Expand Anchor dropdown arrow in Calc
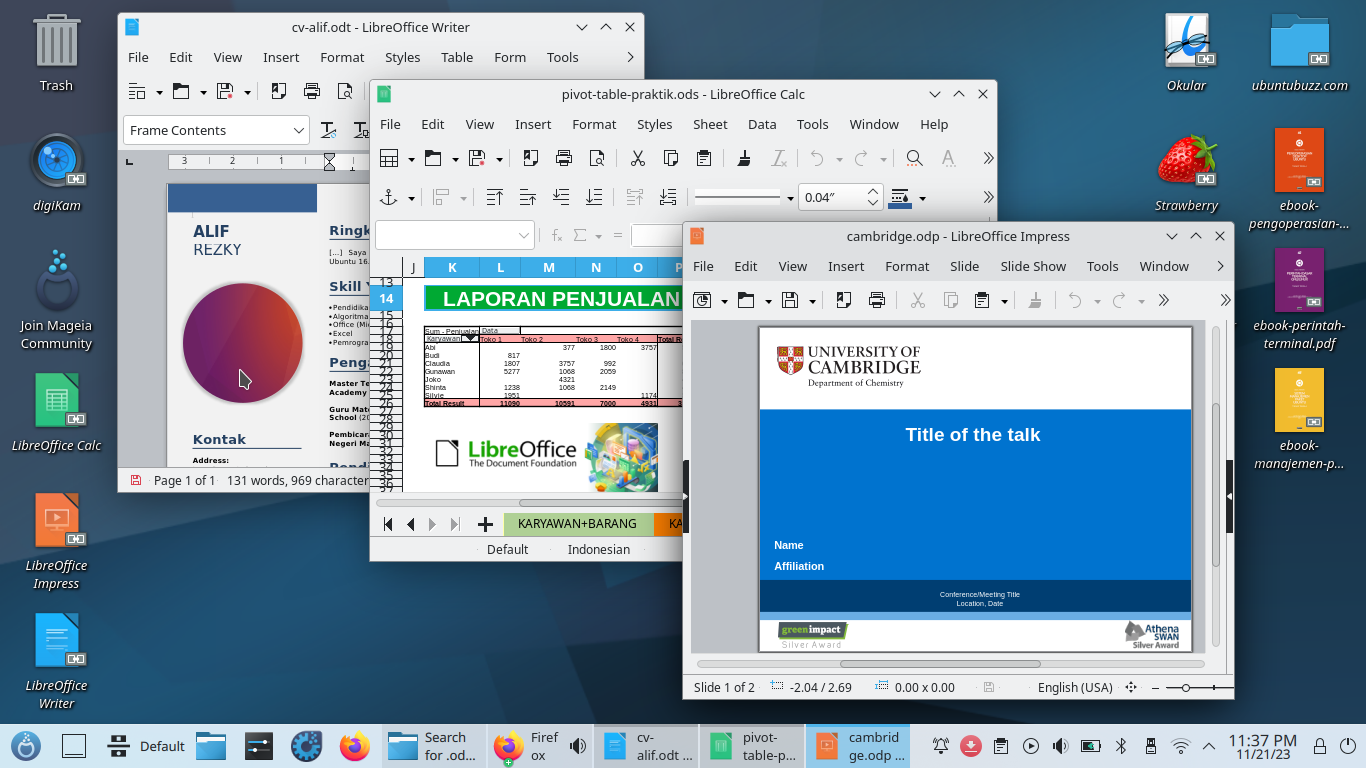This screenshot has height=768, width=1366. point(411,198)
